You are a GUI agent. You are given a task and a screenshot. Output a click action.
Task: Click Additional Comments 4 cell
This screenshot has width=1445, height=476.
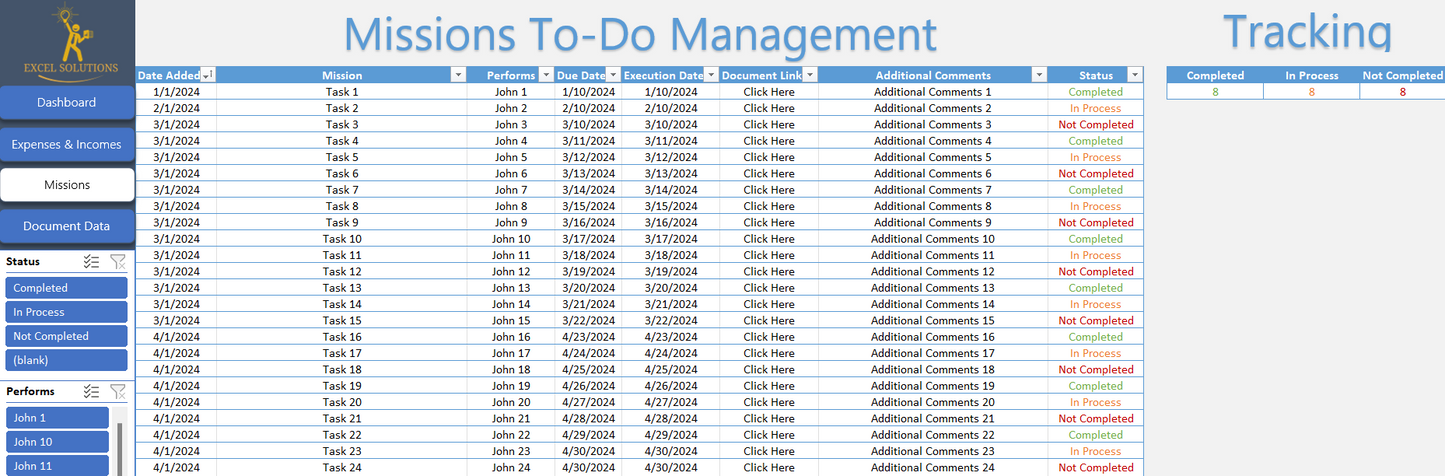tap(933, 141)
